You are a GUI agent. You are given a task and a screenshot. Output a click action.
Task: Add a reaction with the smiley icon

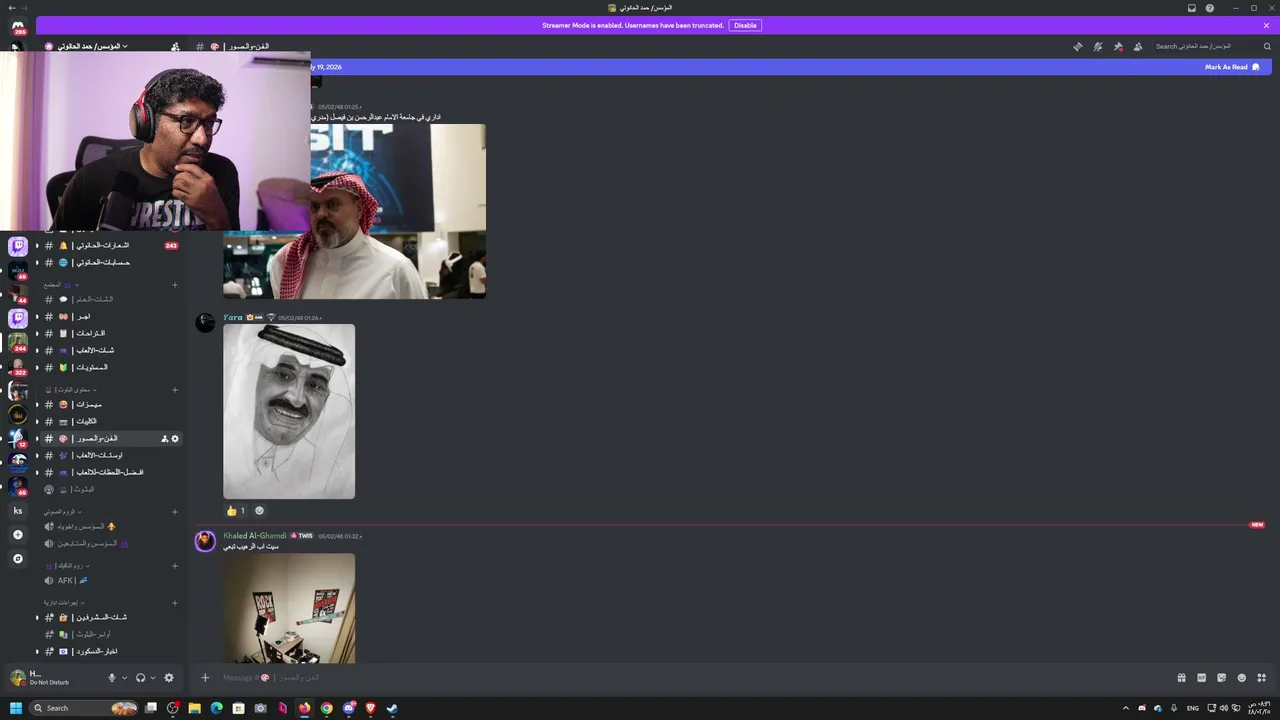pyautogui.click(x=259, y=511)
